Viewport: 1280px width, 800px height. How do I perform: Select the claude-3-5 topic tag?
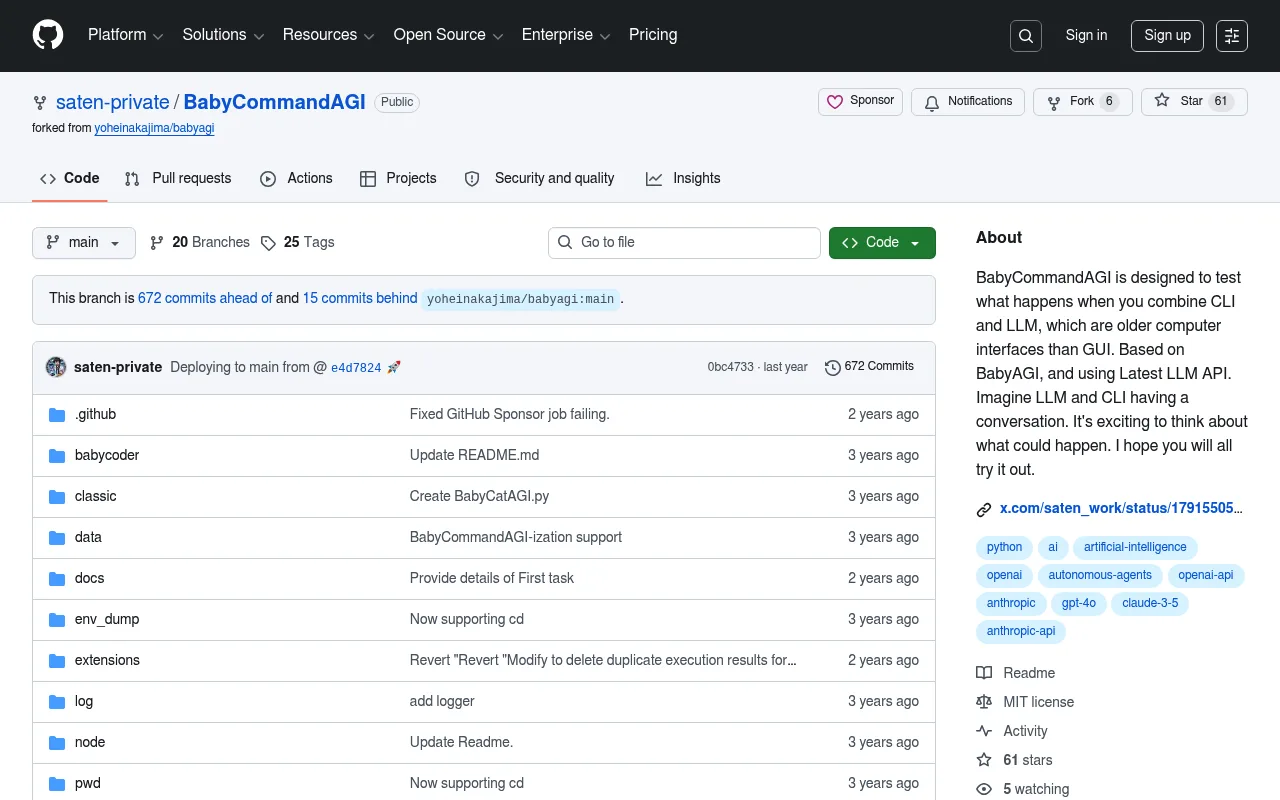pos(1150,603)
